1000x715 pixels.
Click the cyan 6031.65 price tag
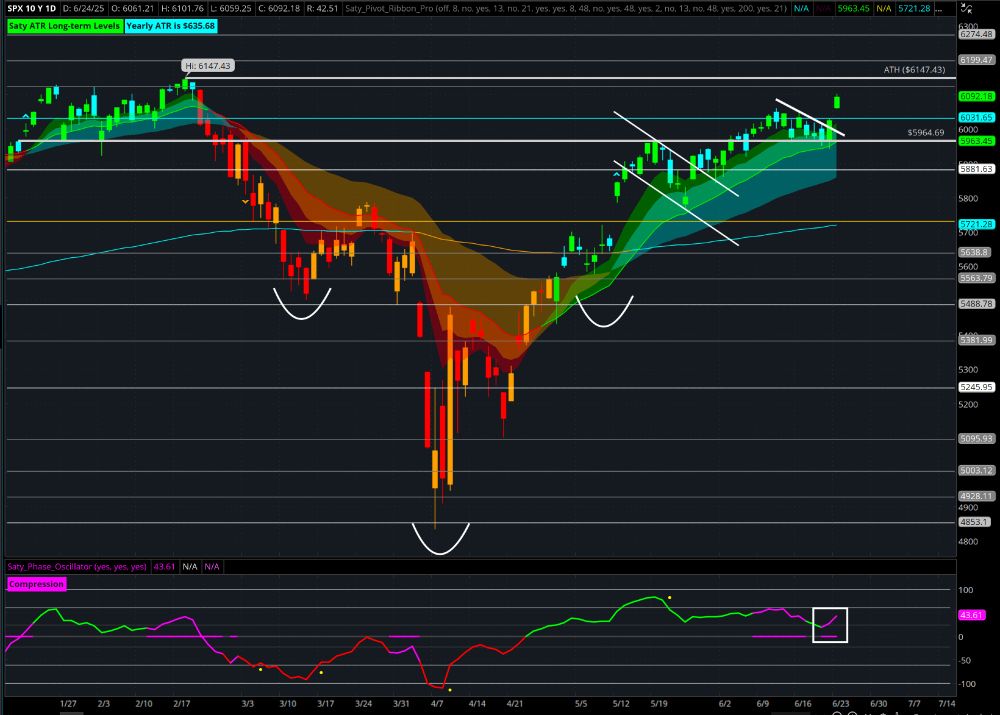[976, 117]
